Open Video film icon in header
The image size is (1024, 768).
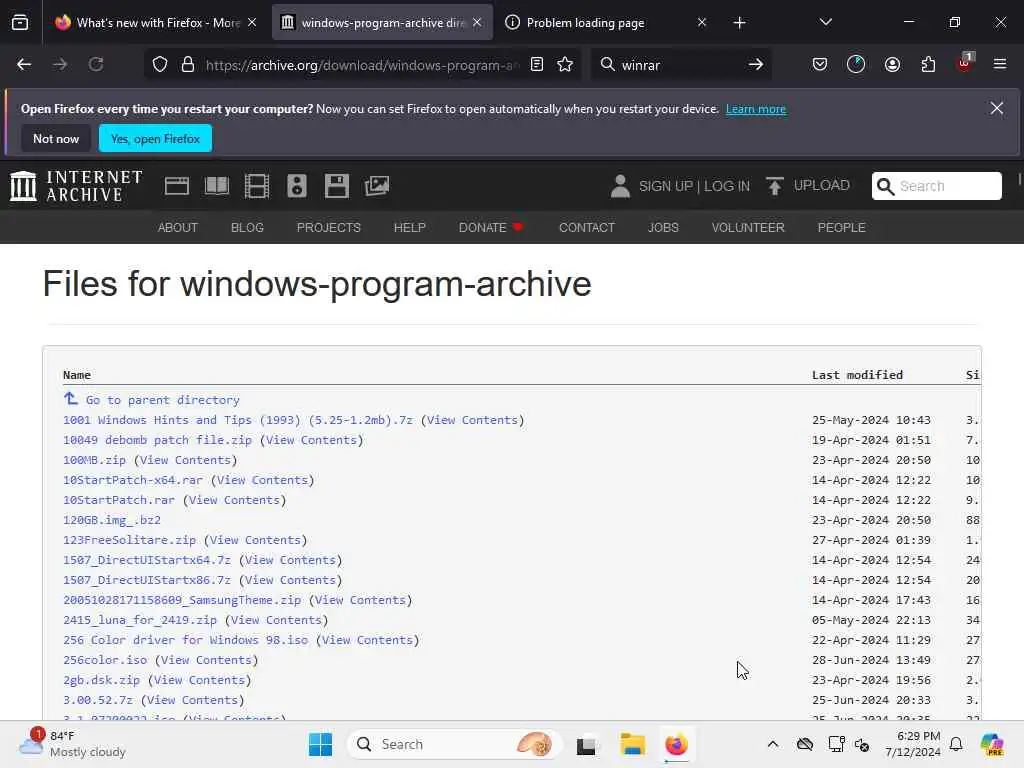(x=257, y=186)
